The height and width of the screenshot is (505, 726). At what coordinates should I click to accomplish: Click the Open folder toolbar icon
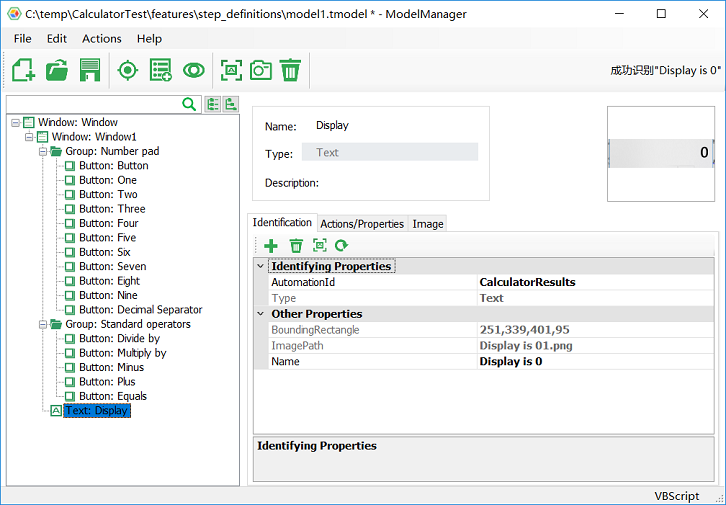point(57,70)
